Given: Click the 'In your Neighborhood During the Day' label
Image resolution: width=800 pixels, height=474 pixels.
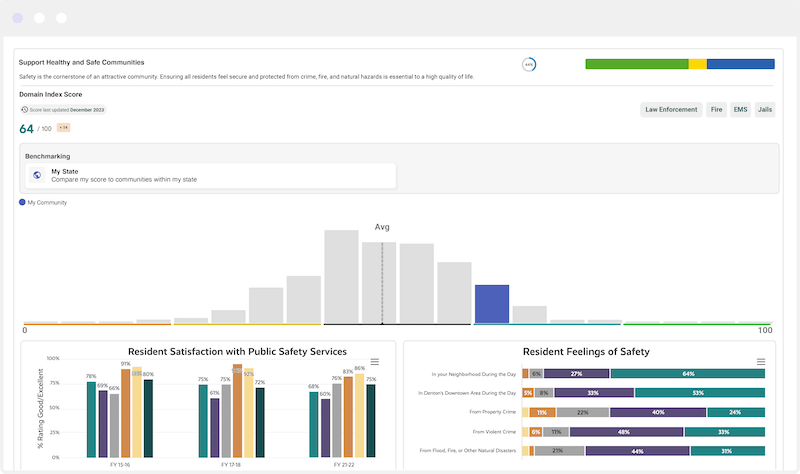Looking at the screenshot, I should (x=474, y=374).
